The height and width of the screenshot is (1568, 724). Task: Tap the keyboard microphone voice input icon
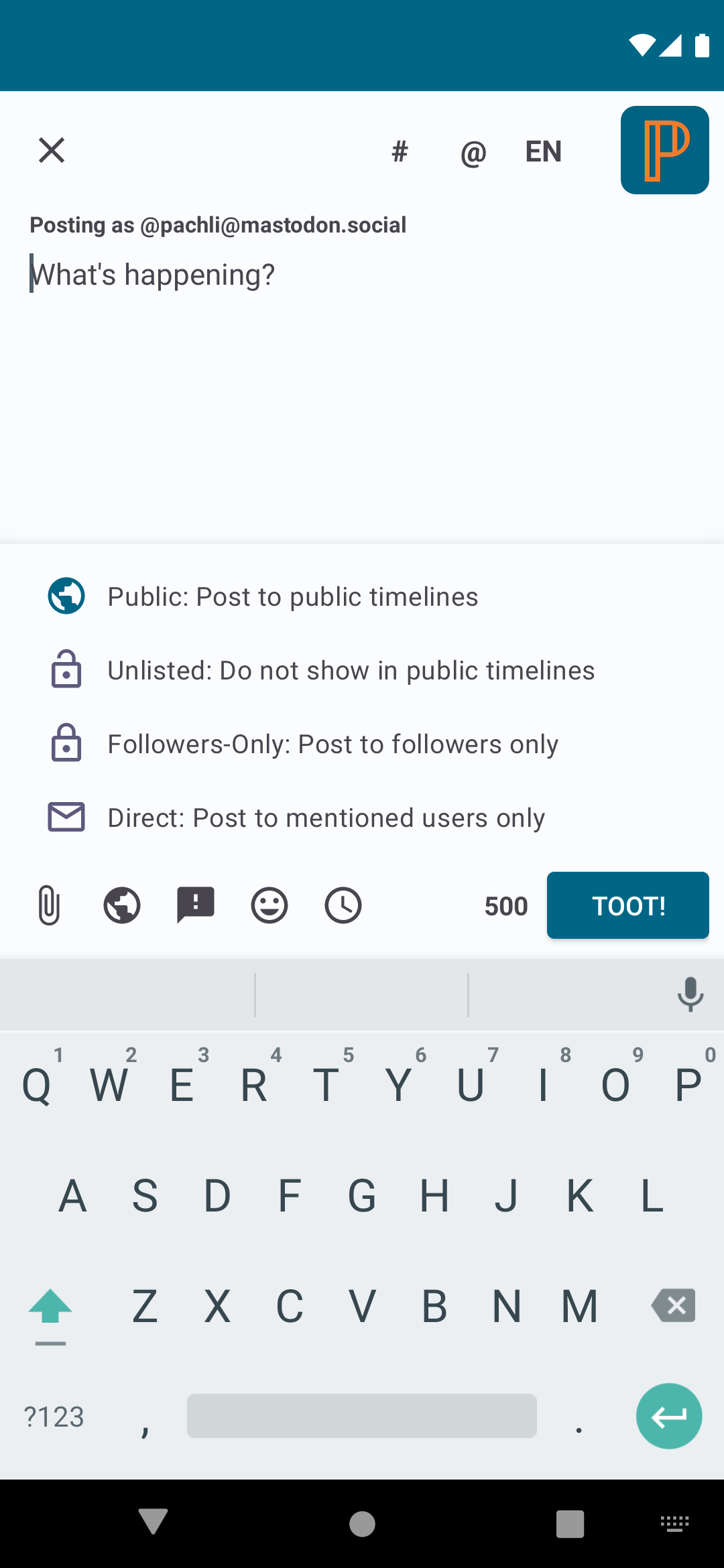[690, 994]
